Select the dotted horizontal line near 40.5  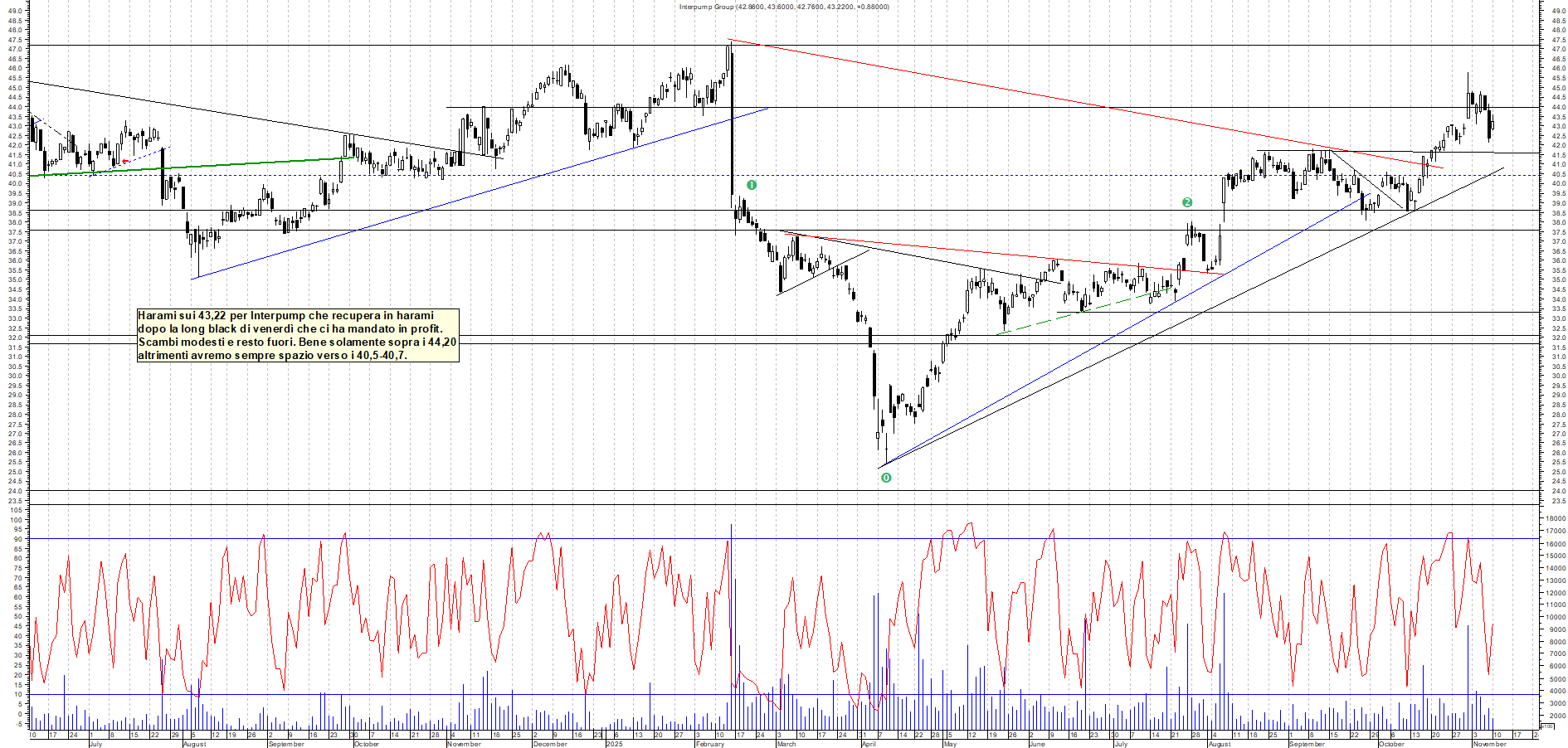click(581, 175)
